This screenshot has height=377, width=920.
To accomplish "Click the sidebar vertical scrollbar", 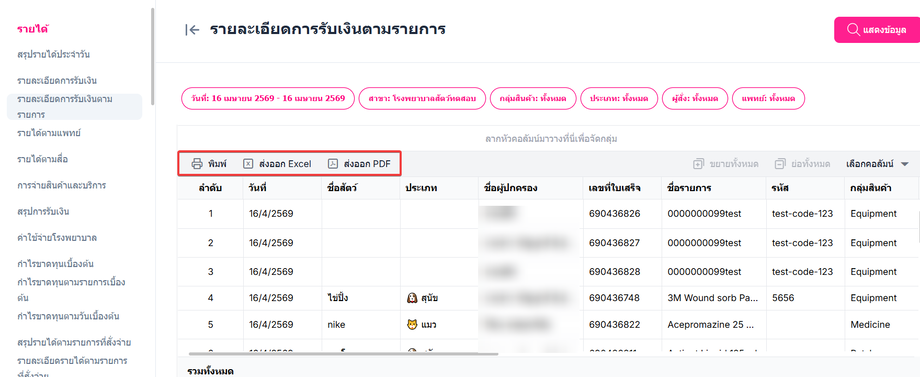I will (153, 56).
